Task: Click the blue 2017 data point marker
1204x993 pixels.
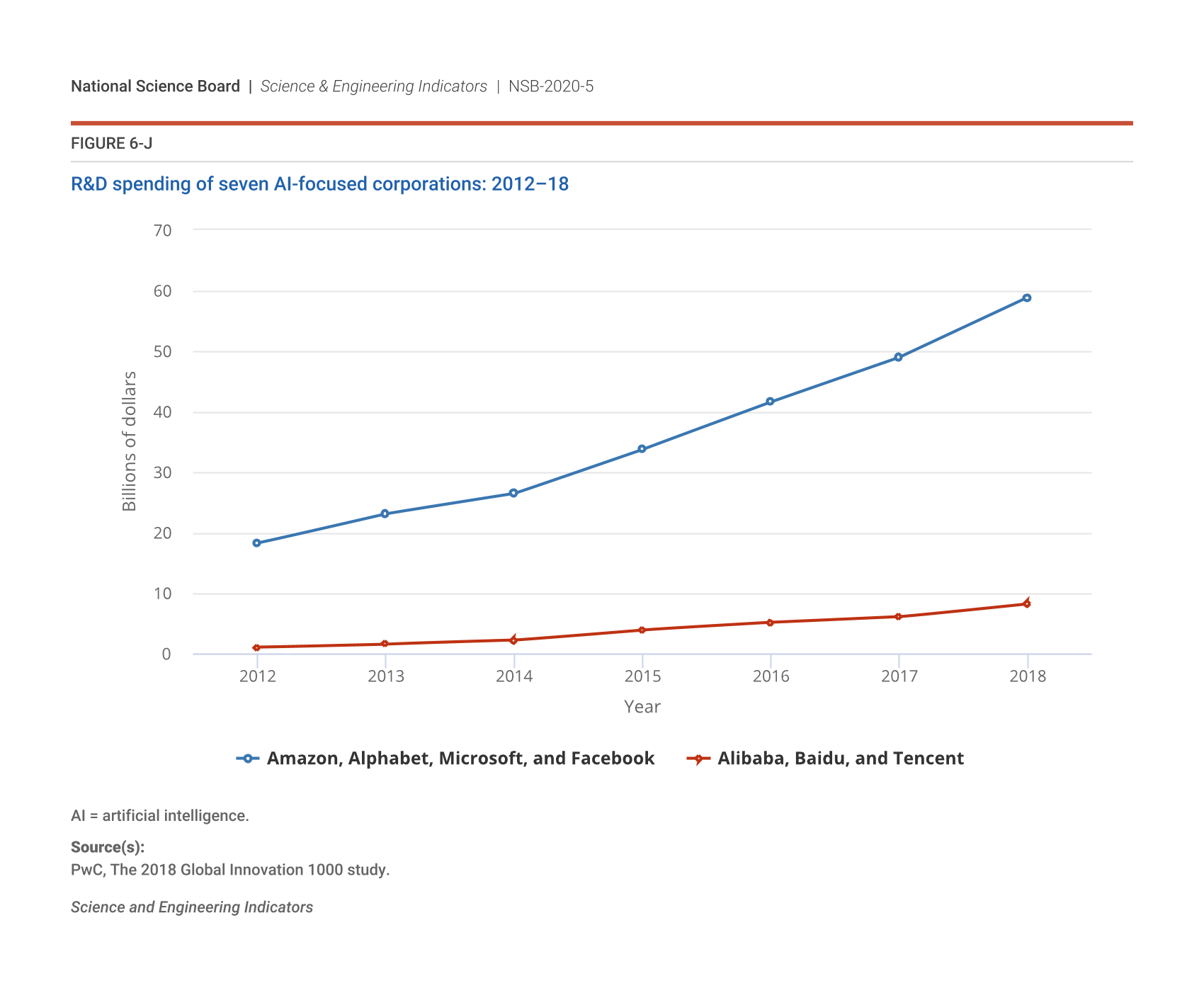Action: tap(898, 358)
